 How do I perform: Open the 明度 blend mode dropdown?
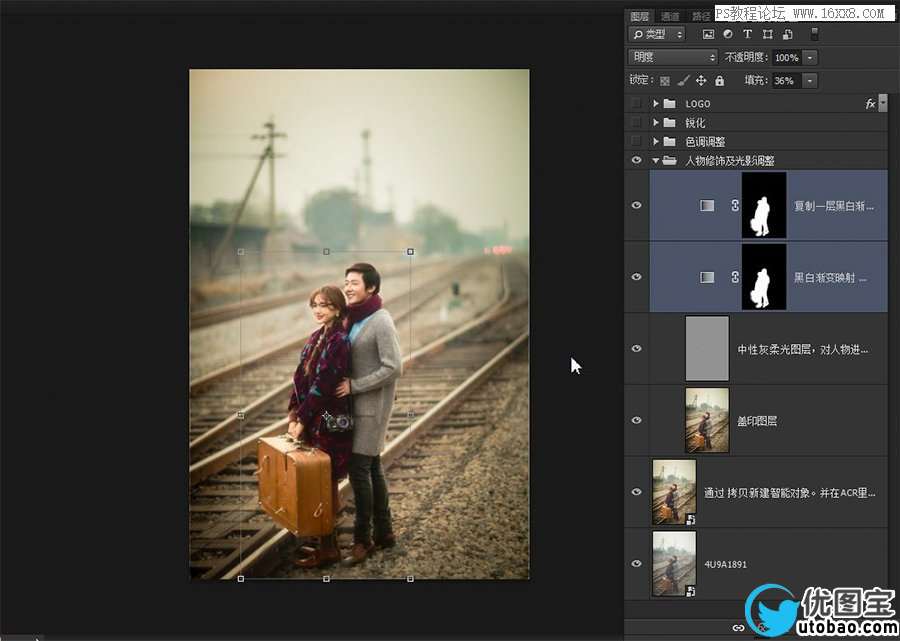672,58
